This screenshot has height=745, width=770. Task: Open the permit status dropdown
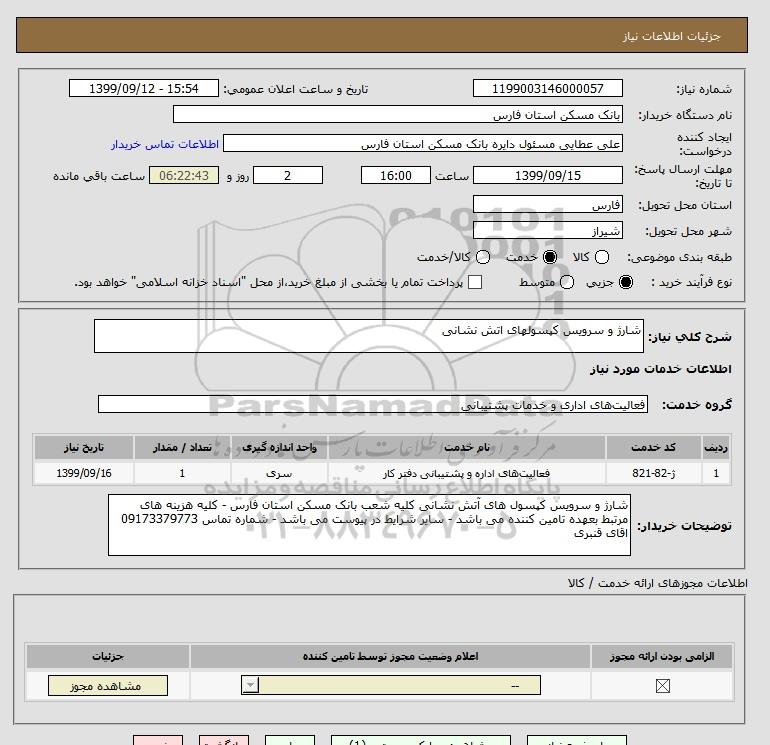(x=391, y=685)
